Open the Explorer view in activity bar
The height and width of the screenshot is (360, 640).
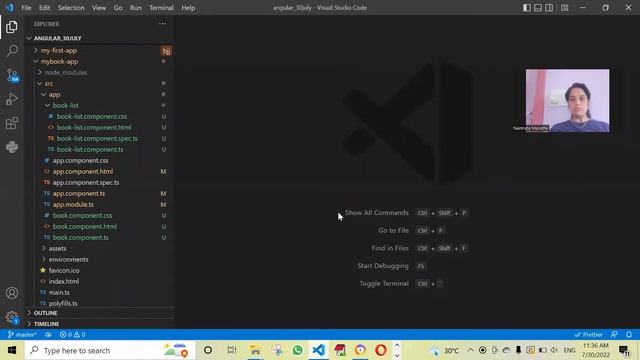[12, 27]
